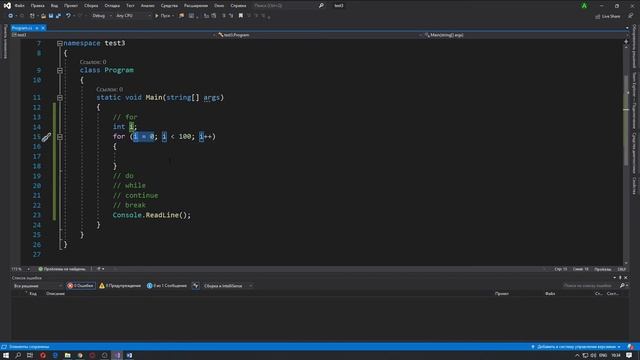Image resolution: width=640 pixels, height=360 pixels.
Task: Close the Program.cs tab
Action: click(43, 28)
